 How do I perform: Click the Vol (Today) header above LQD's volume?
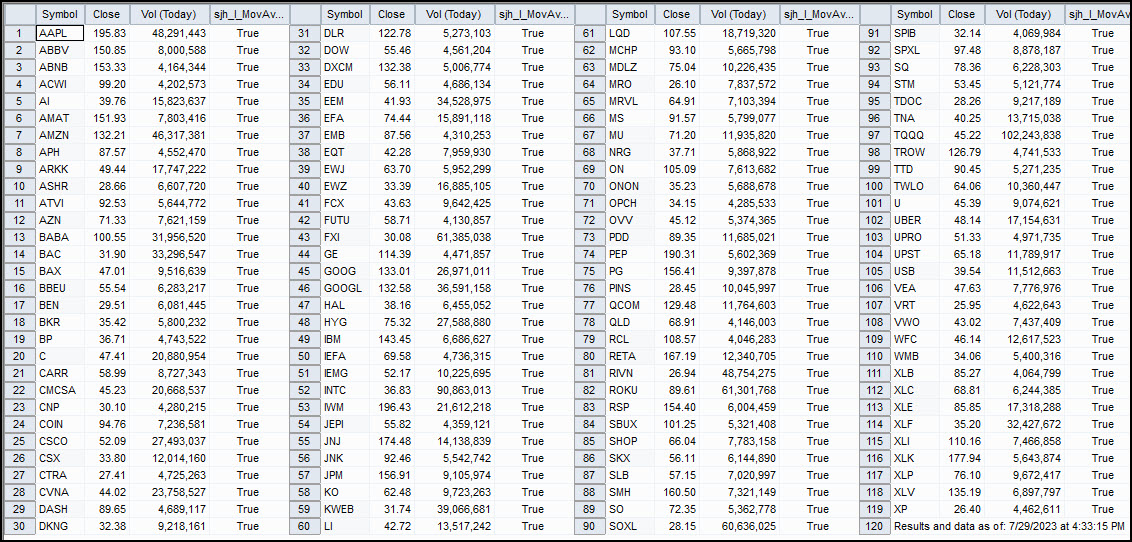coord(740,14)
